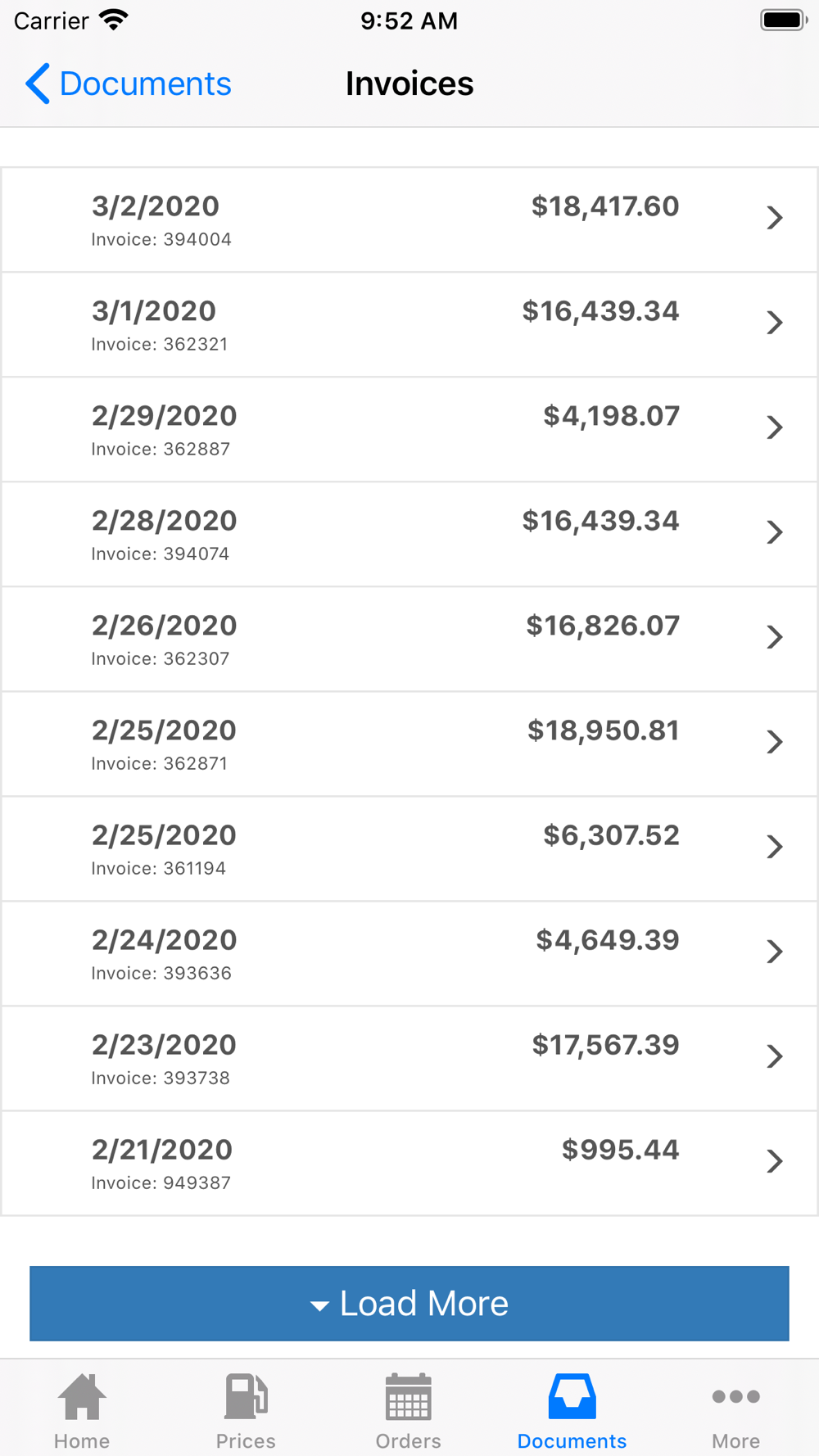This screenshot has width=819, height=1456.
Task: Go back to Documents
Action: [x=129, y=84]
